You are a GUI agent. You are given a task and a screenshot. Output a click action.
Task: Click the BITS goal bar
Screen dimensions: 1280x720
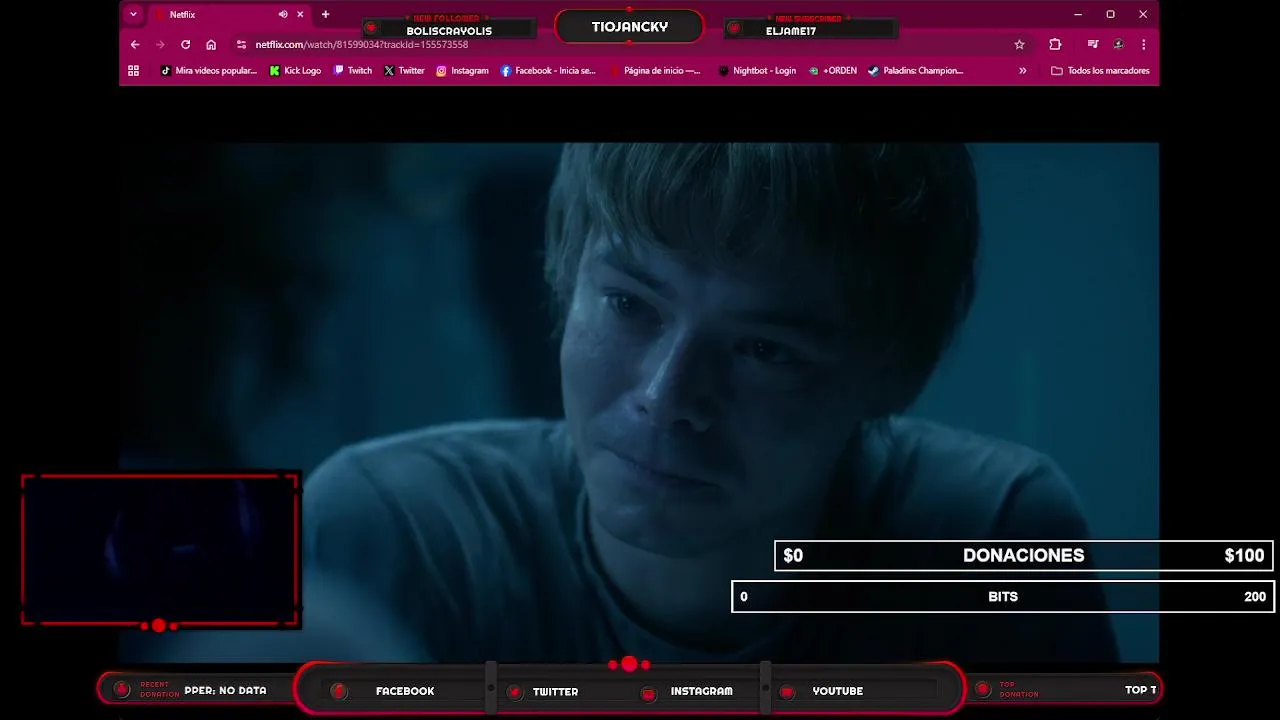(1003, 596)
